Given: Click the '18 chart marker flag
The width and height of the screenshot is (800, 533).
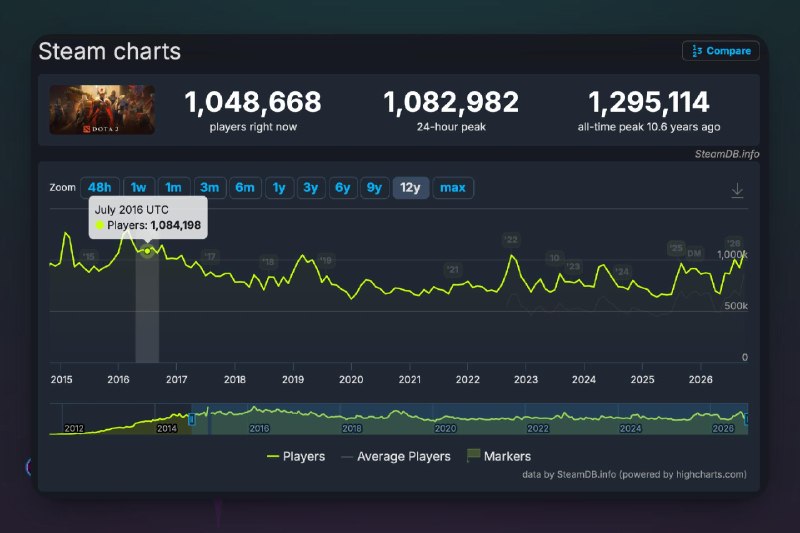Looking at the screenshot, I should click(268, 262).
